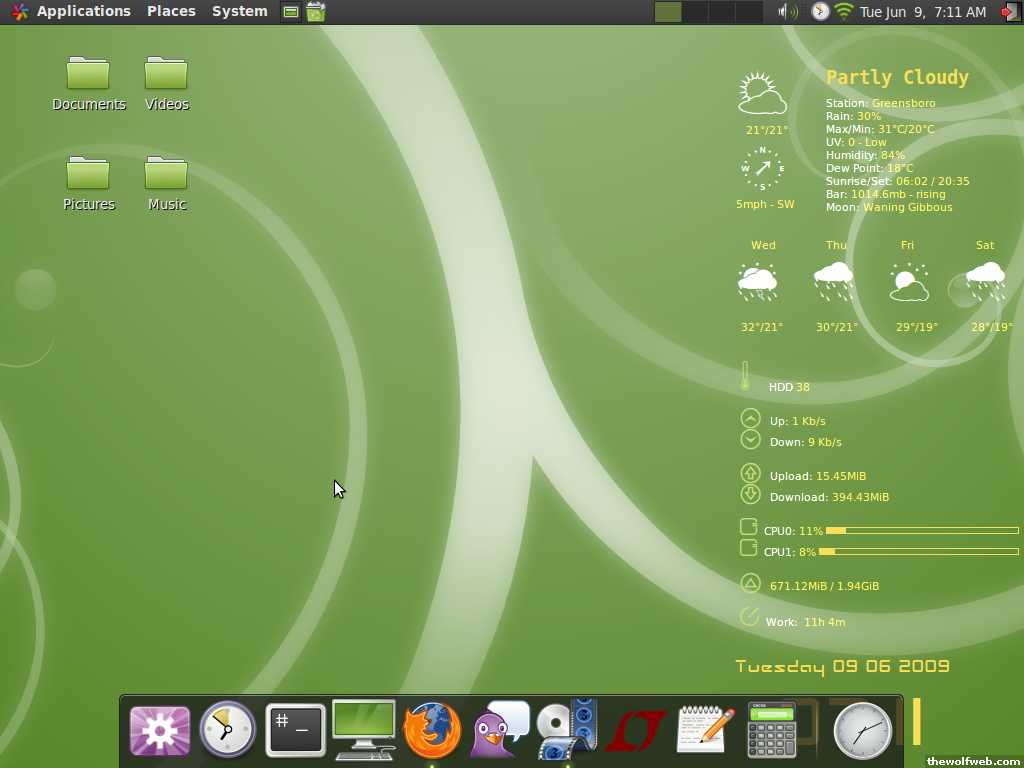Open the computer monitor icon in dock
The width and height of the screenshot is (1024, 768).
(x=364, y=729)
